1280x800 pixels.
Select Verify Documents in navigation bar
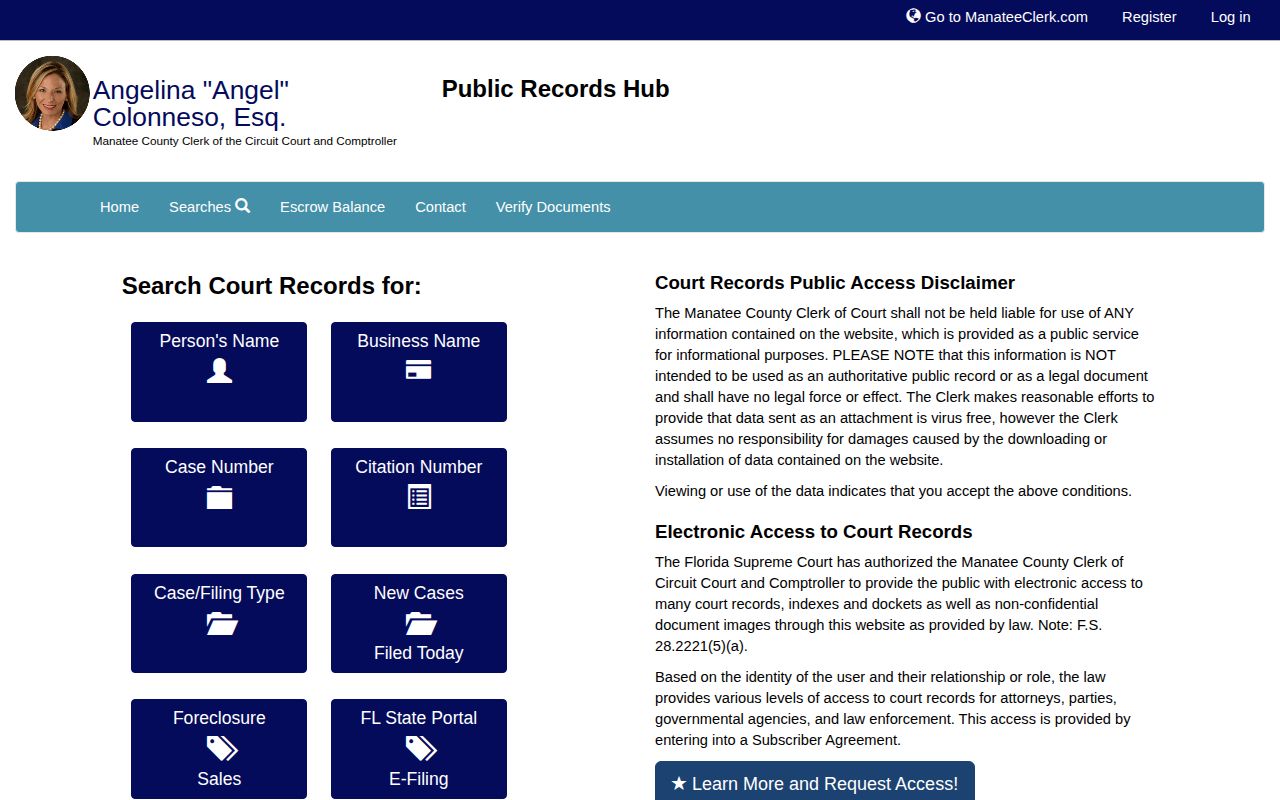[x=553, y=207]
